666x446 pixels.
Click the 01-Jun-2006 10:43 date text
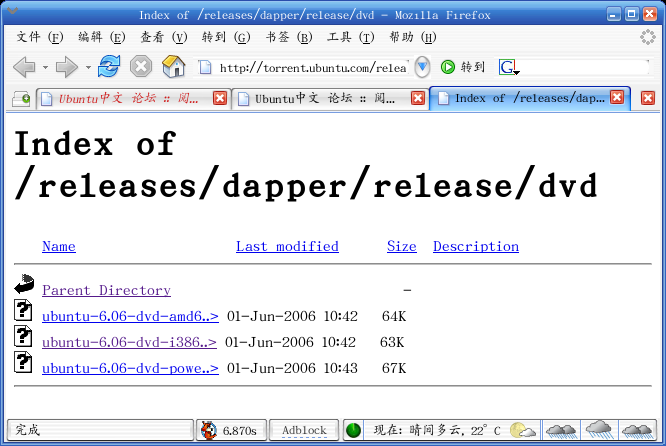(292, 368)
